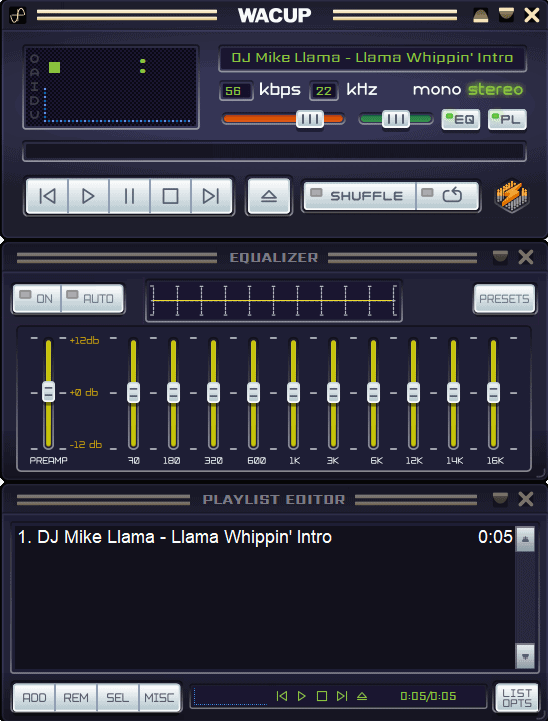Start playback with the main play button

coord(88,196)
